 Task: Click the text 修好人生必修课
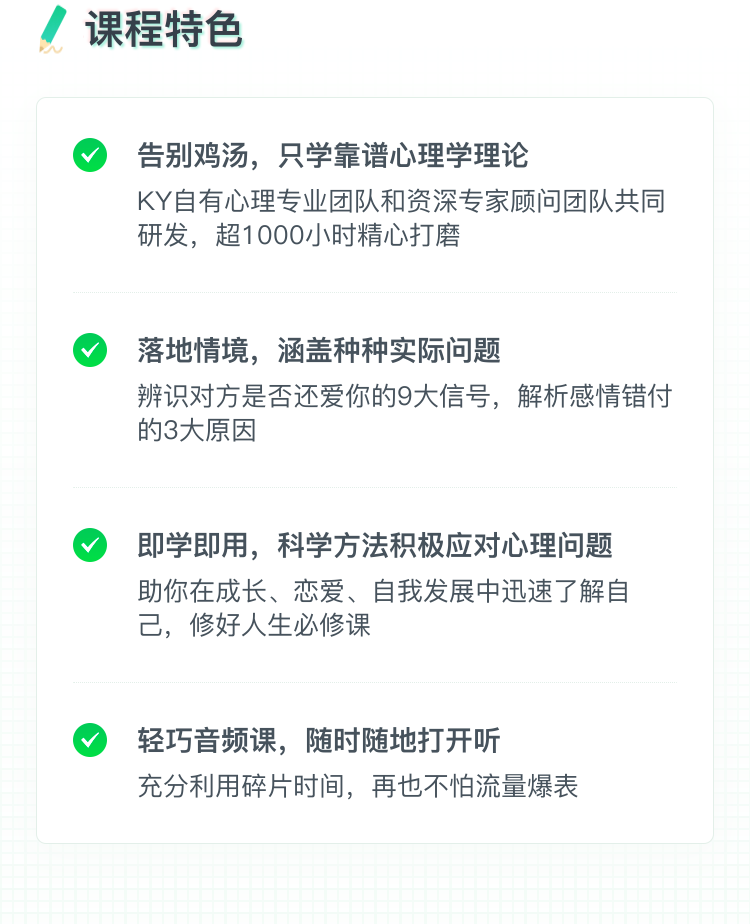(280, 625)
